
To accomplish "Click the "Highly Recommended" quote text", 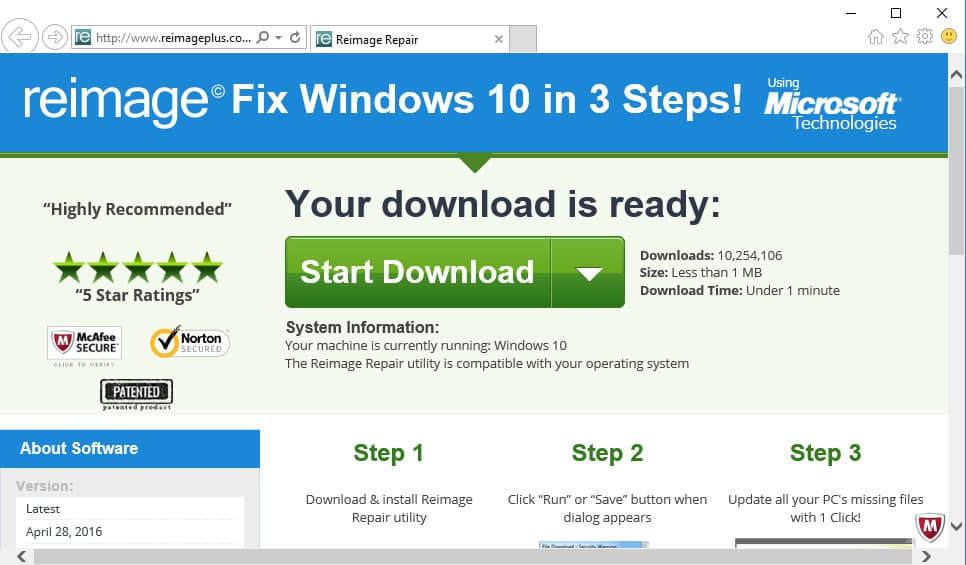I will coord(137,209).
